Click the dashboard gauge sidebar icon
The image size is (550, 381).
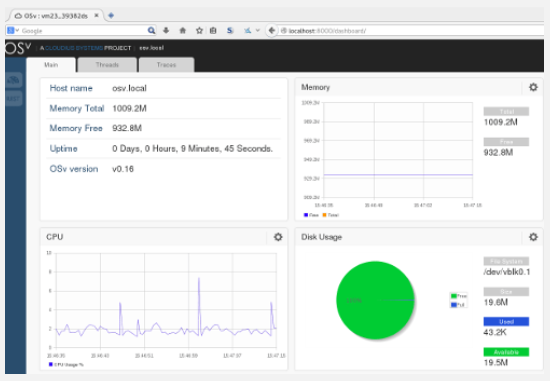pos(14,80)
